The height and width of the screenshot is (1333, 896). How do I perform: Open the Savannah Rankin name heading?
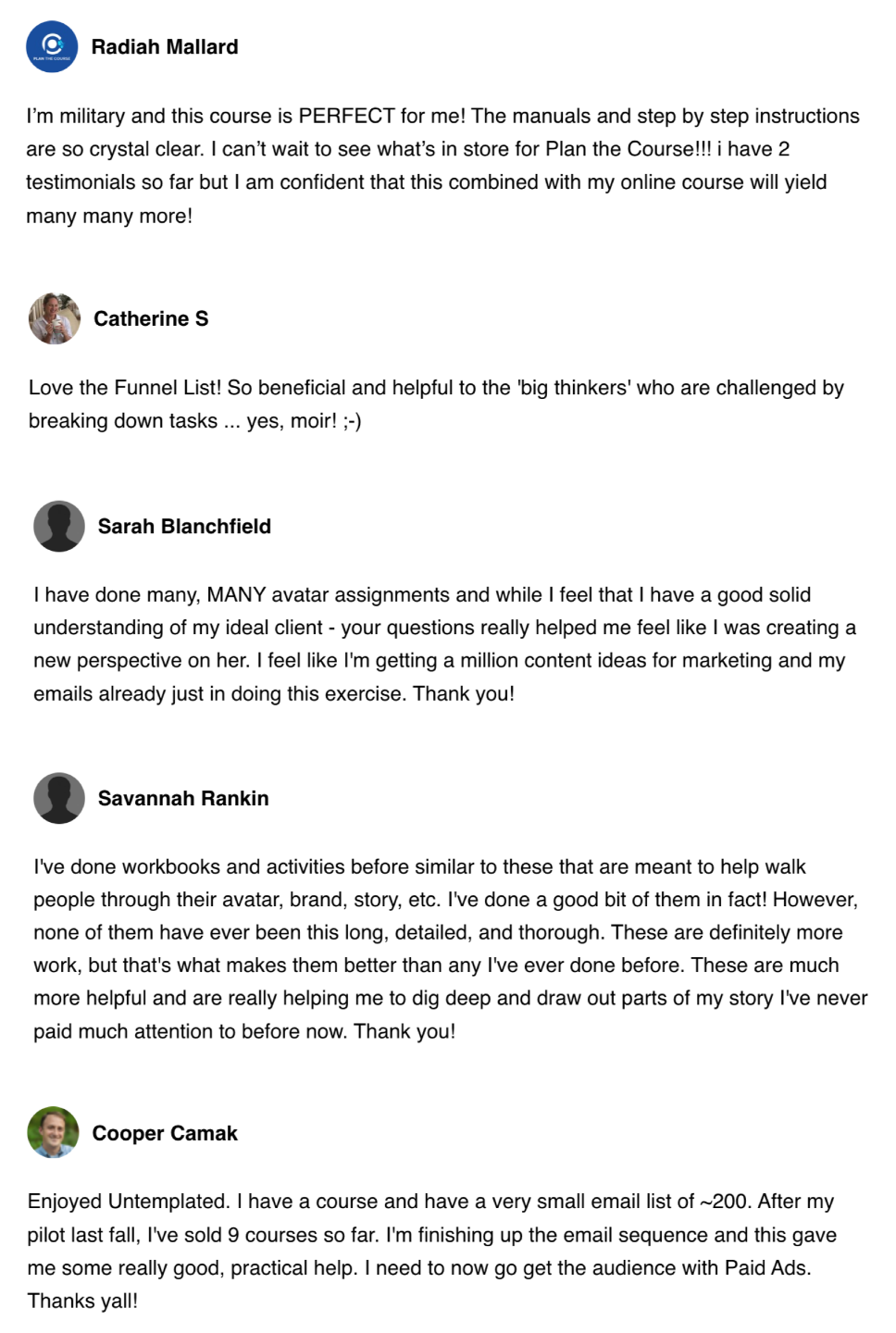(x=183, y=798)
